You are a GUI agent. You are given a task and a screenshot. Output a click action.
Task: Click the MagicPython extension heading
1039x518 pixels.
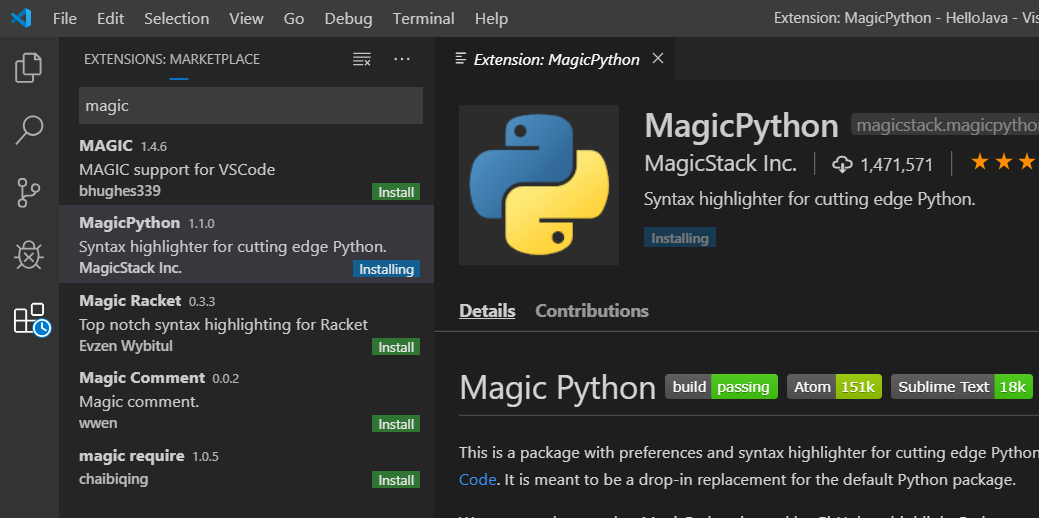pos(741,125)
